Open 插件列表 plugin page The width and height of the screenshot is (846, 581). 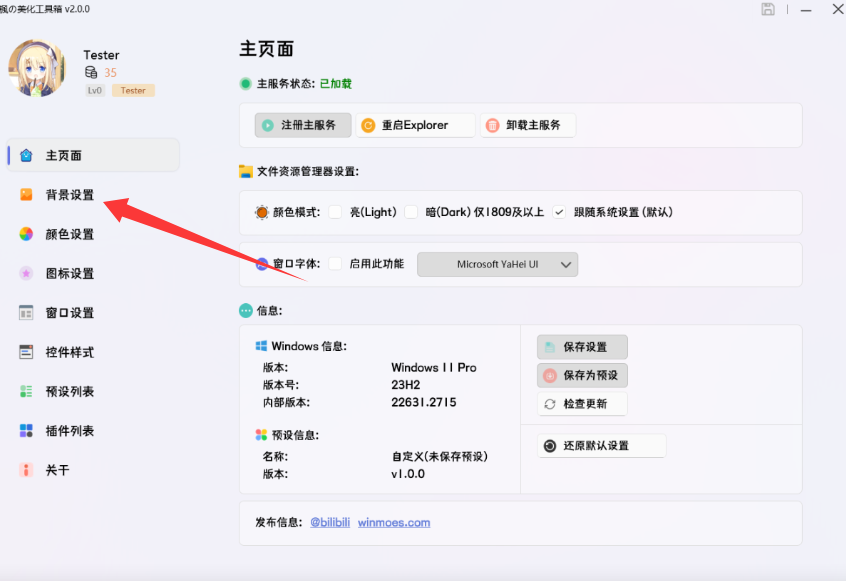tap(69, 431)
